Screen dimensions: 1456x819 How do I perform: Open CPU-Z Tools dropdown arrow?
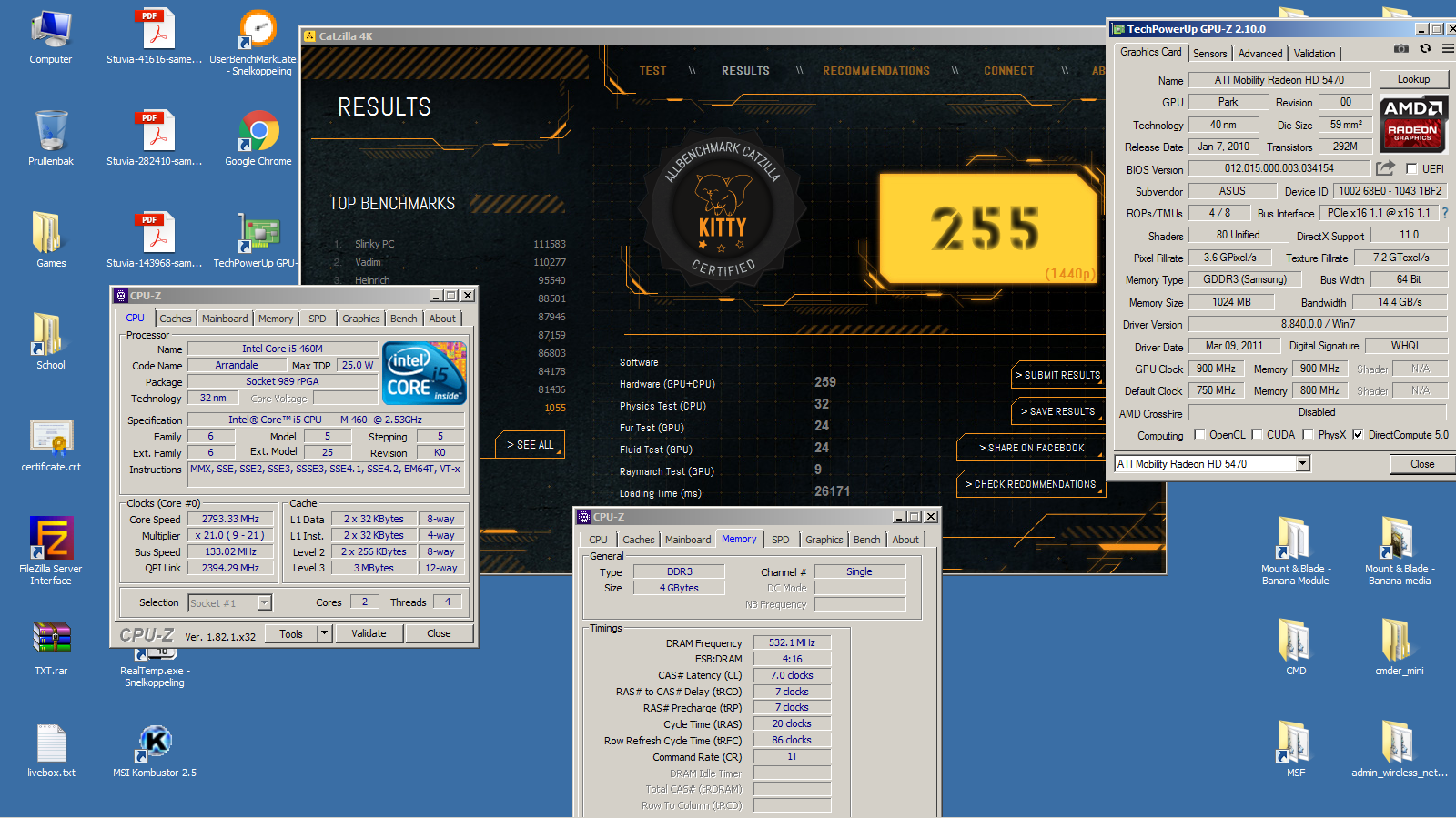pyautogui.click(x=324, y=633)
